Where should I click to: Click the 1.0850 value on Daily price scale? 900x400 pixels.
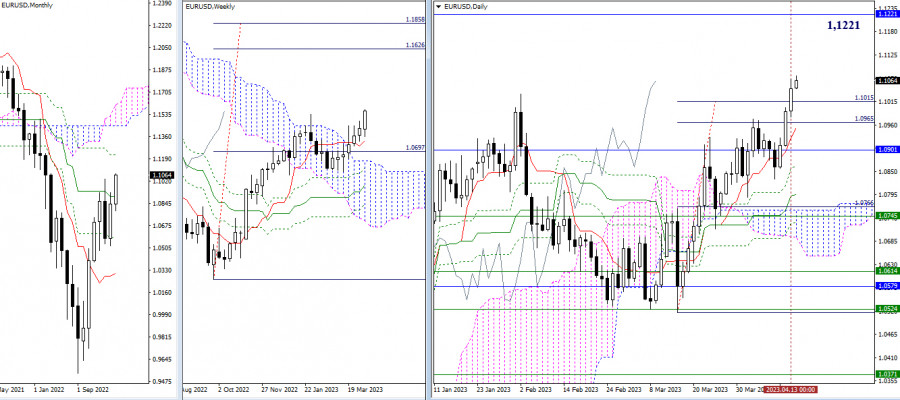[x=887, y=172]
